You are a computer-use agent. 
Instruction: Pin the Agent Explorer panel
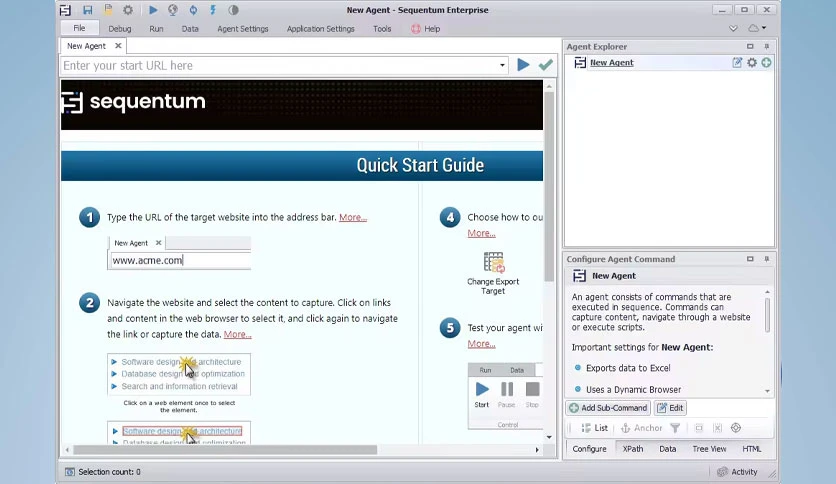[767, 46]
